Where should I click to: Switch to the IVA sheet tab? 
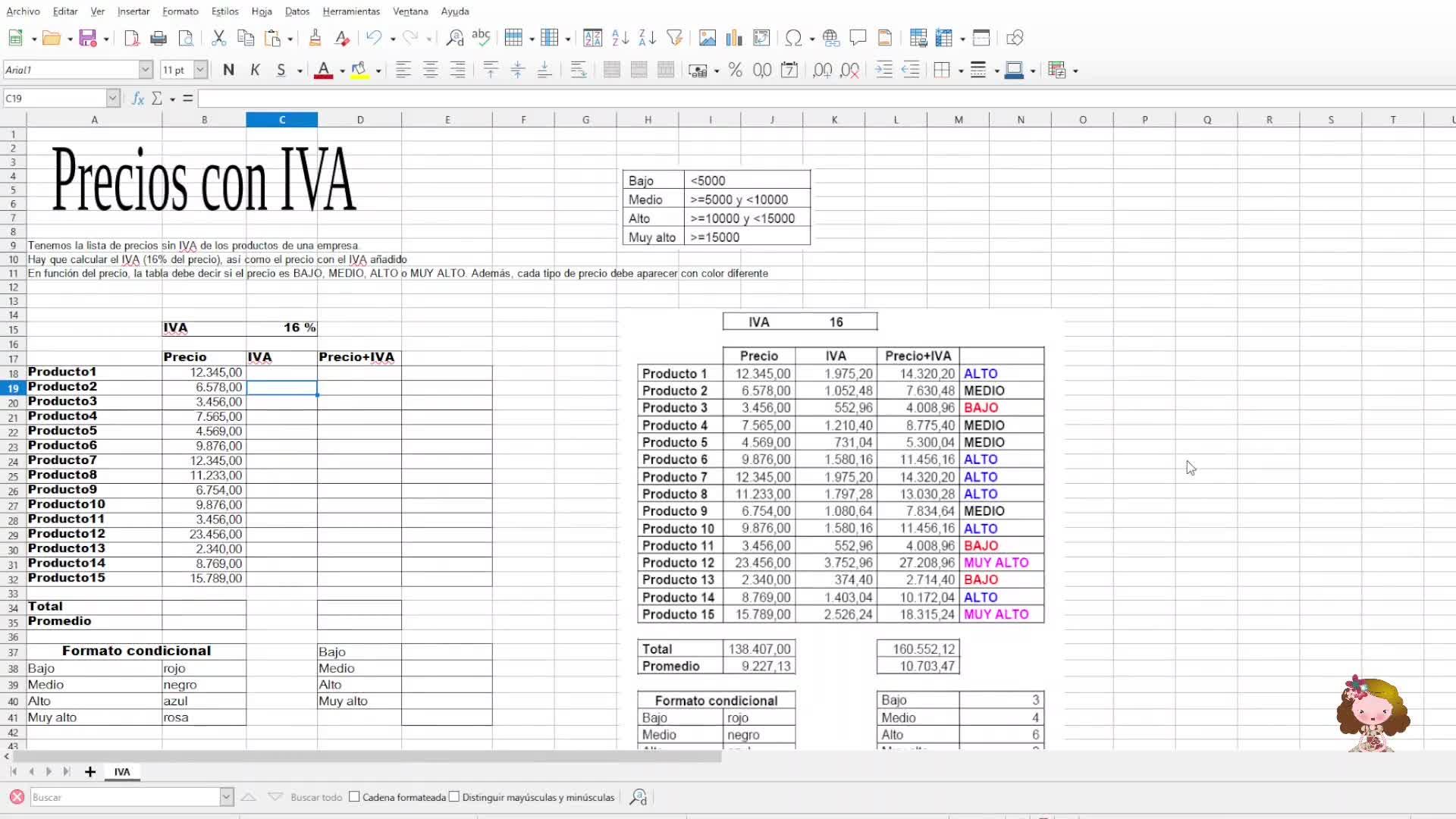pos(122,772)
